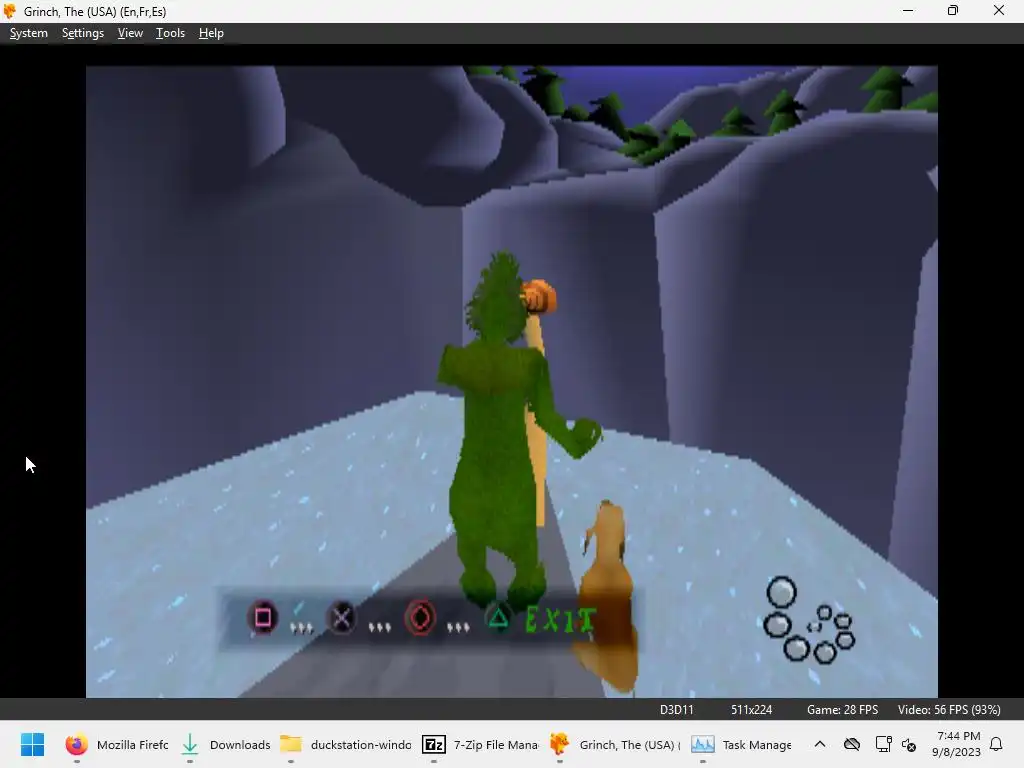Click the green Triangle button prompt
This screenshot has width=1024, height=768.
click(x=498, y=617)
